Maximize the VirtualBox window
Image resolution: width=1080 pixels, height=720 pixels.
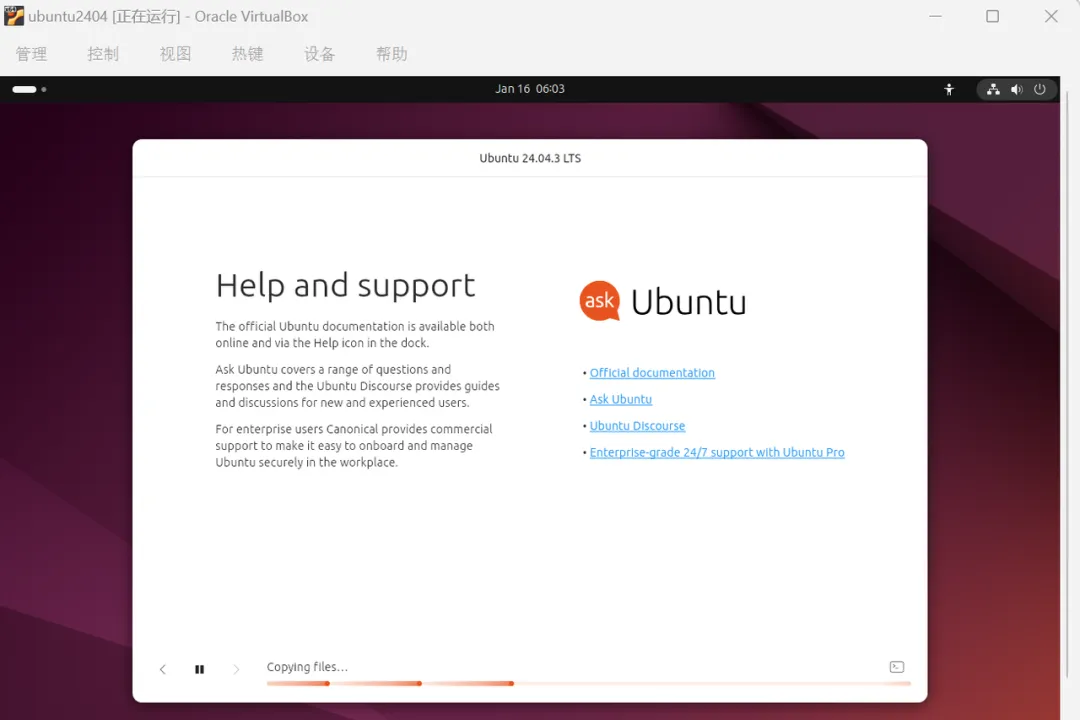(x=993, y=16)
